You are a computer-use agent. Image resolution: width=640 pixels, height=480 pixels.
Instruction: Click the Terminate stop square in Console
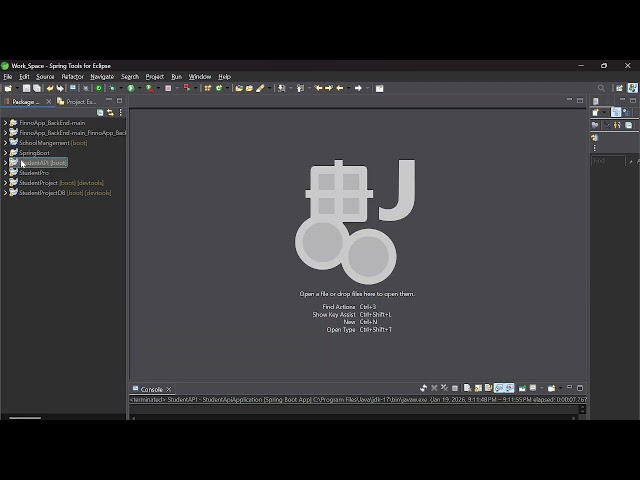tap(455, 388)
